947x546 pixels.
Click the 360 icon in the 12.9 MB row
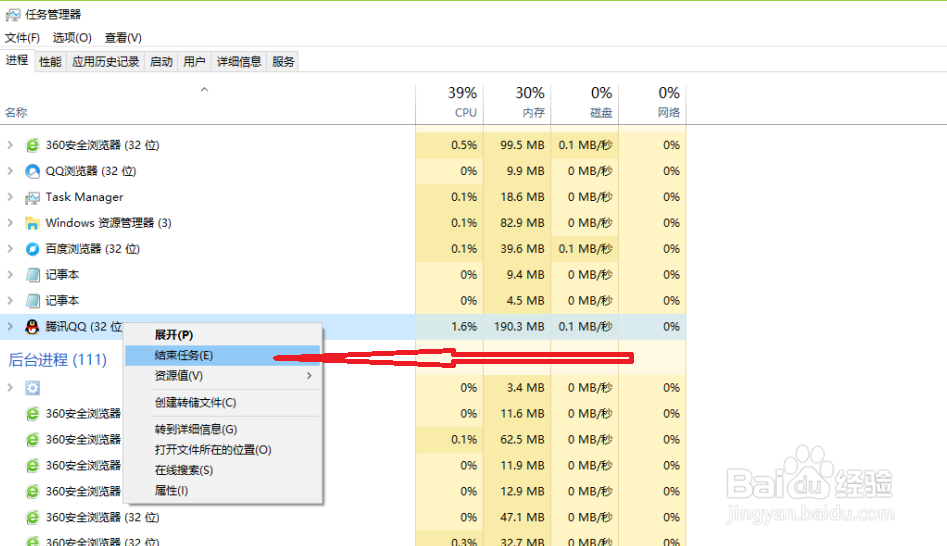coord(32,492)
